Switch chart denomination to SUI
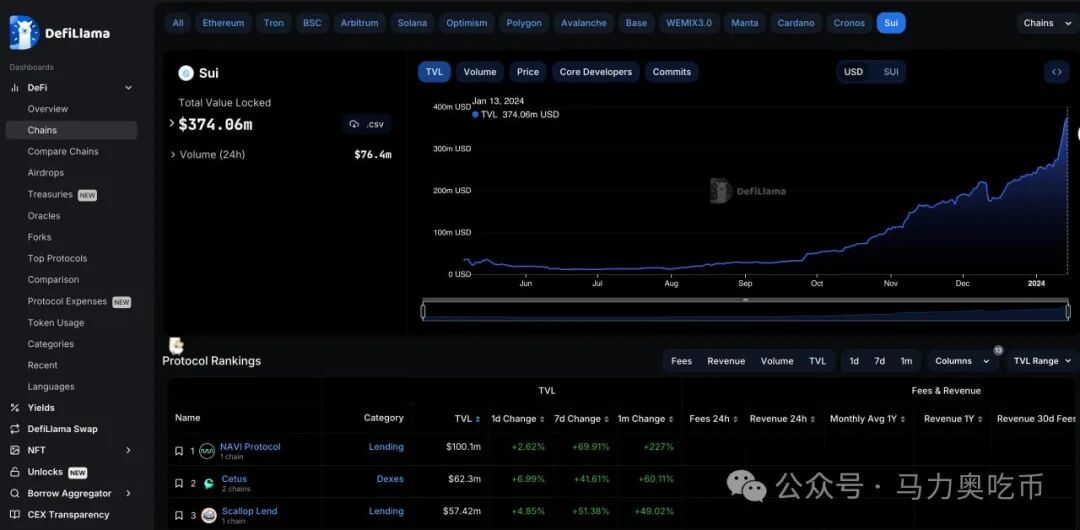This screenshot has height=530, width=1080. (891, 72)
